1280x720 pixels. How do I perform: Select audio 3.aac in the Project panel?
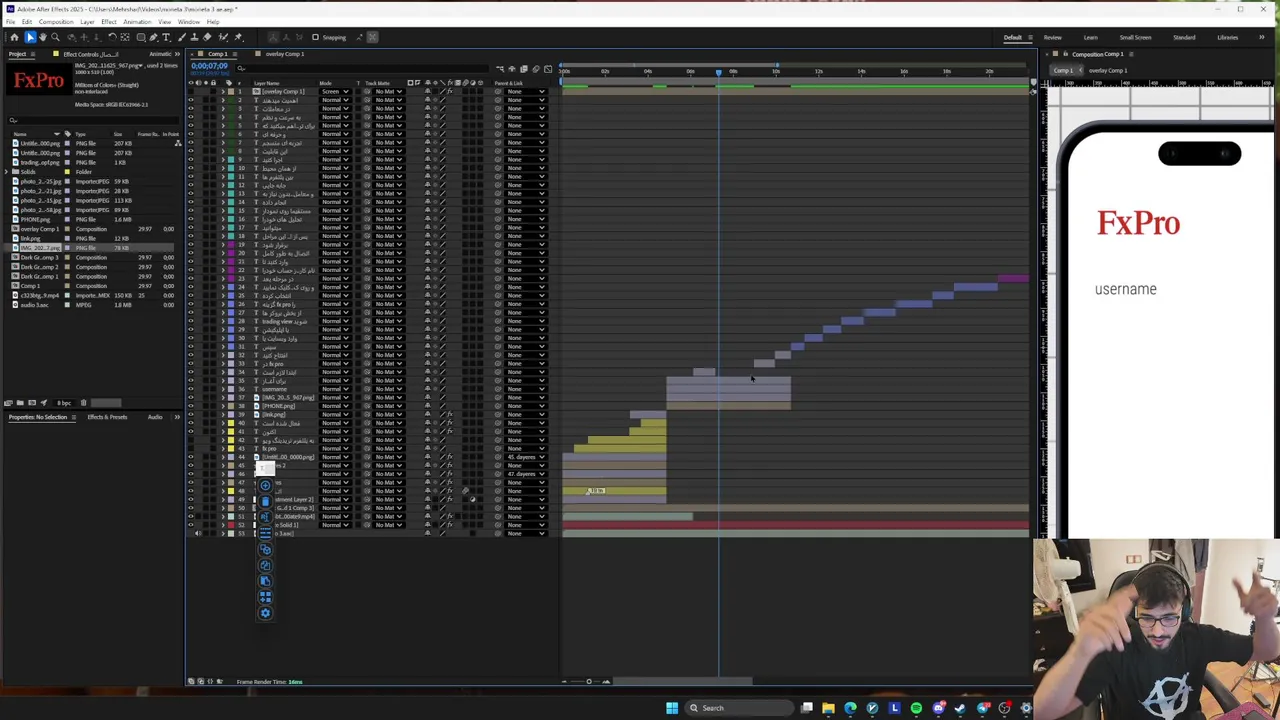click(35, 305)
